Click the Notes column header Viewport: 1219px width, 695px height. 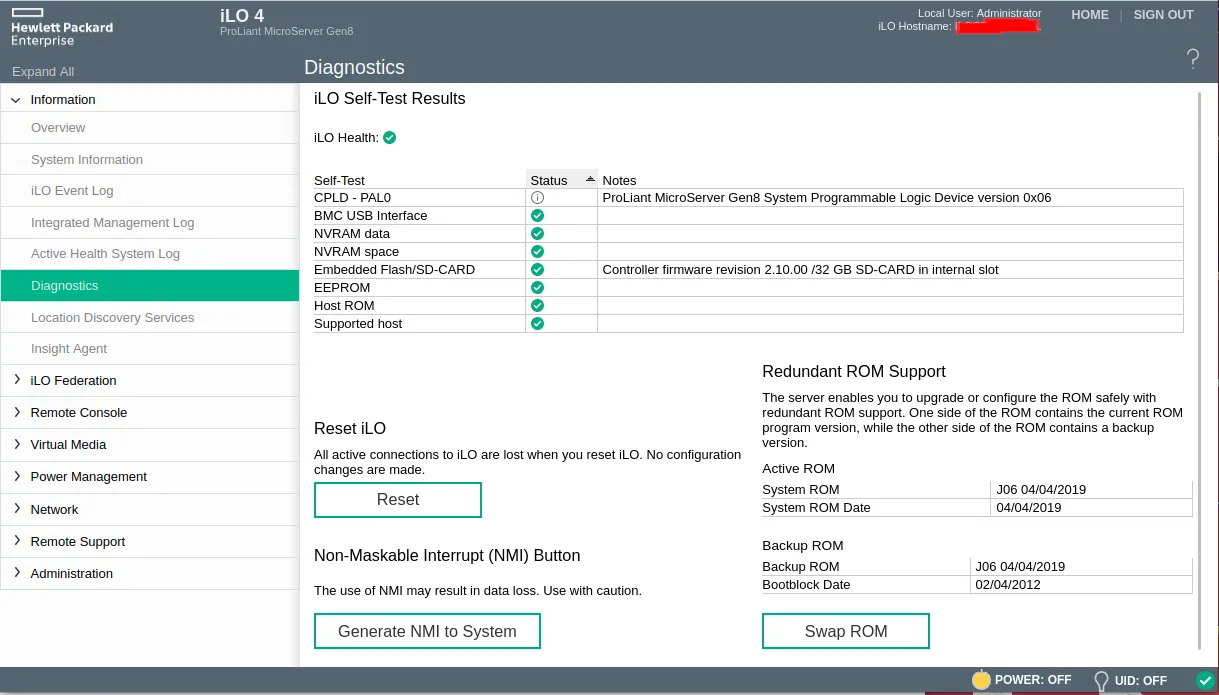pos(619,181)
